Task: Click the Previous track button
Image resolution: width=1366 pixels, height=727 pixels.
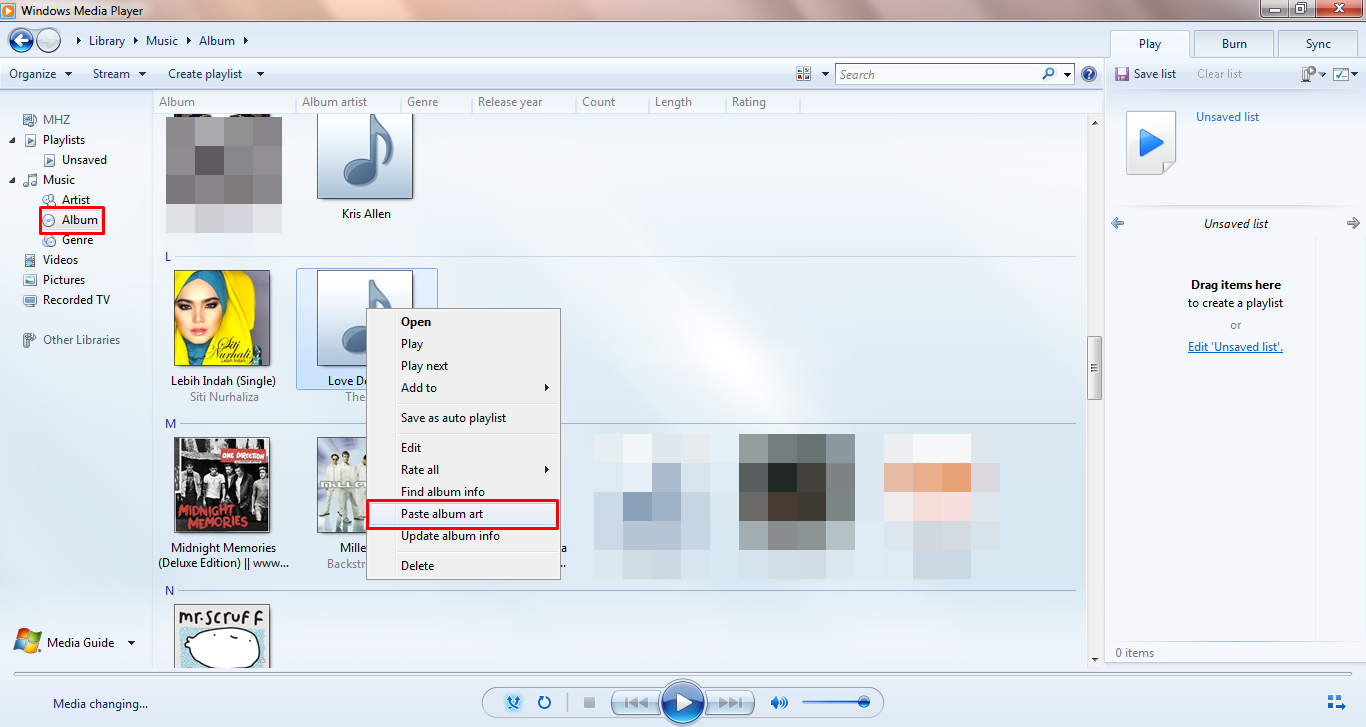Action: coord(636,703)
